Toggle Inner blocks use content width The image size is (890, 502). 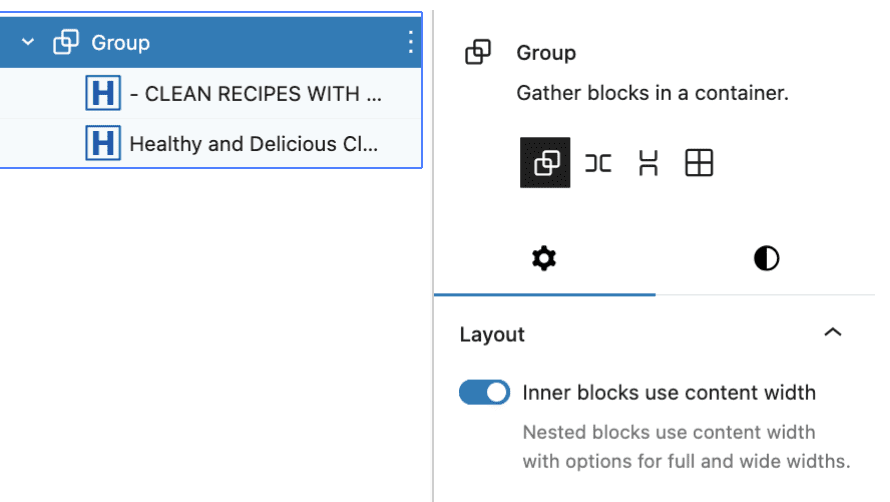[484, 392]
